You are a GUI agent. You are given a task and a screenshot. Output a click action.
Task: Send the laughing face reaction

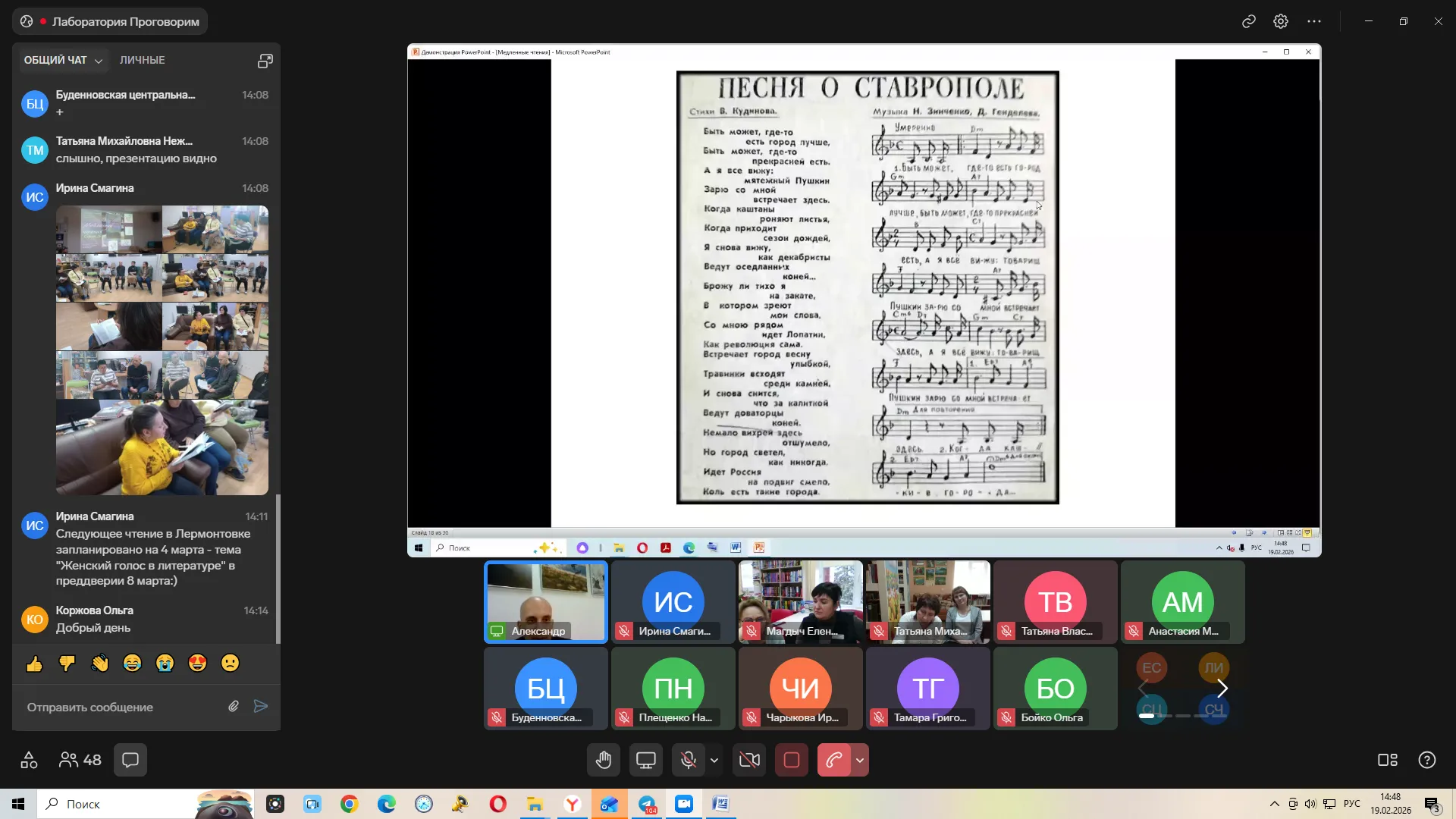coord(132,664)
